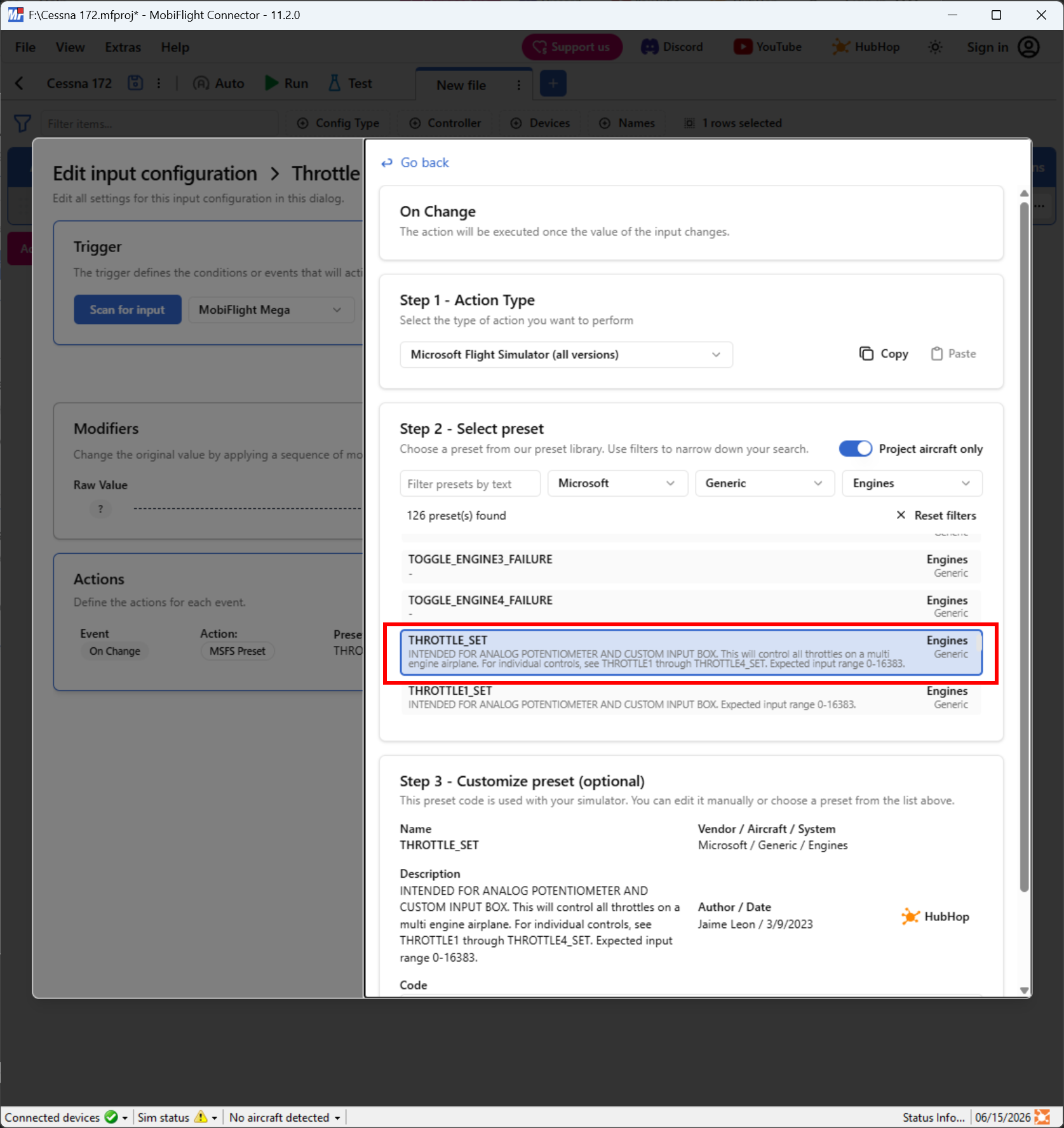Click the back chevron beside Cessna 172
The image size is (1064, 1128).
point(20,83)
